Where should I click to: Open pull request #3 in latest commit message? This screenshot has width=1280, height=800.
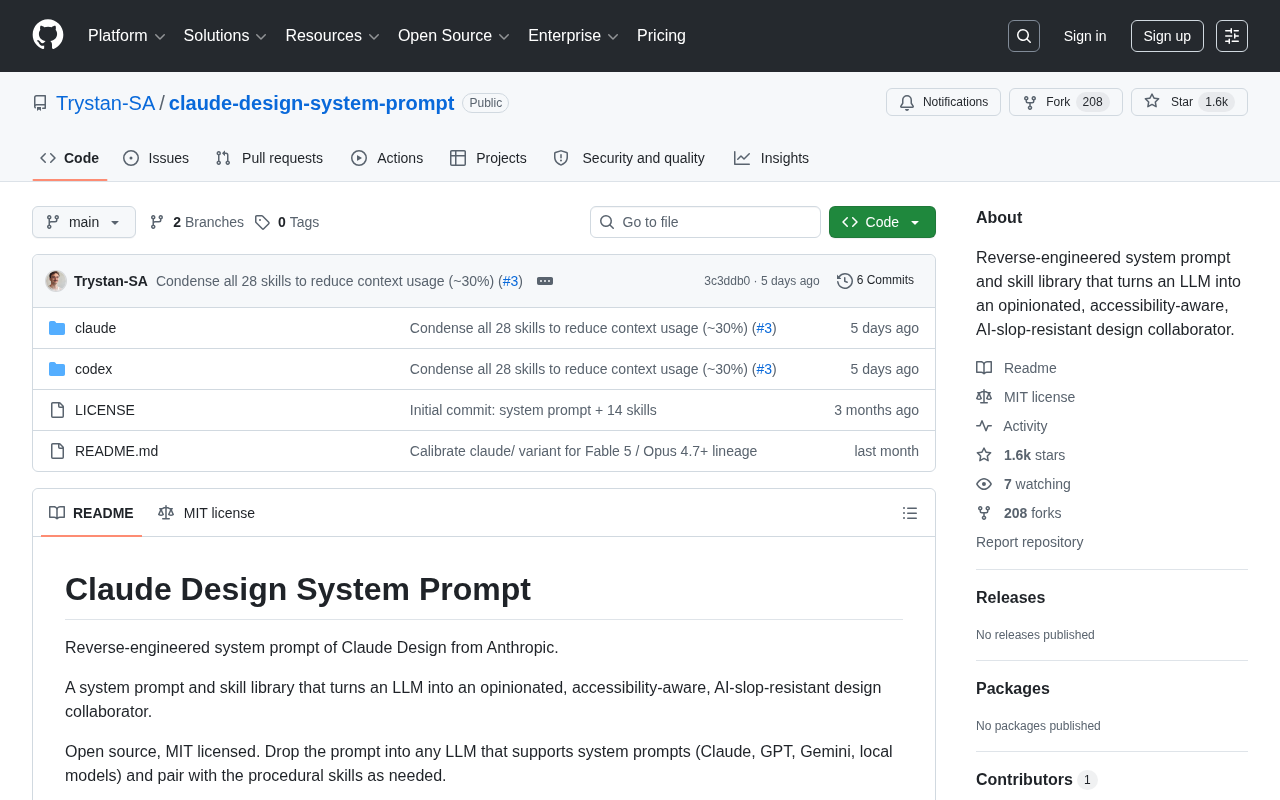510,281
